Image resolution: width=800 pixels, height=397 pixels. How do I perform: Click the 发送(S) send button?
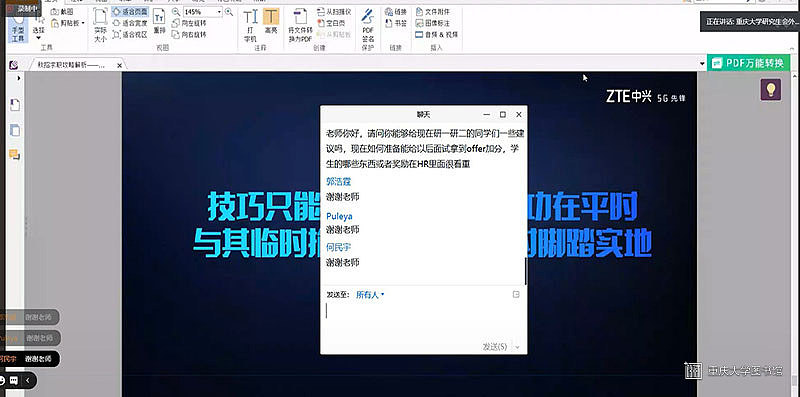495,346
